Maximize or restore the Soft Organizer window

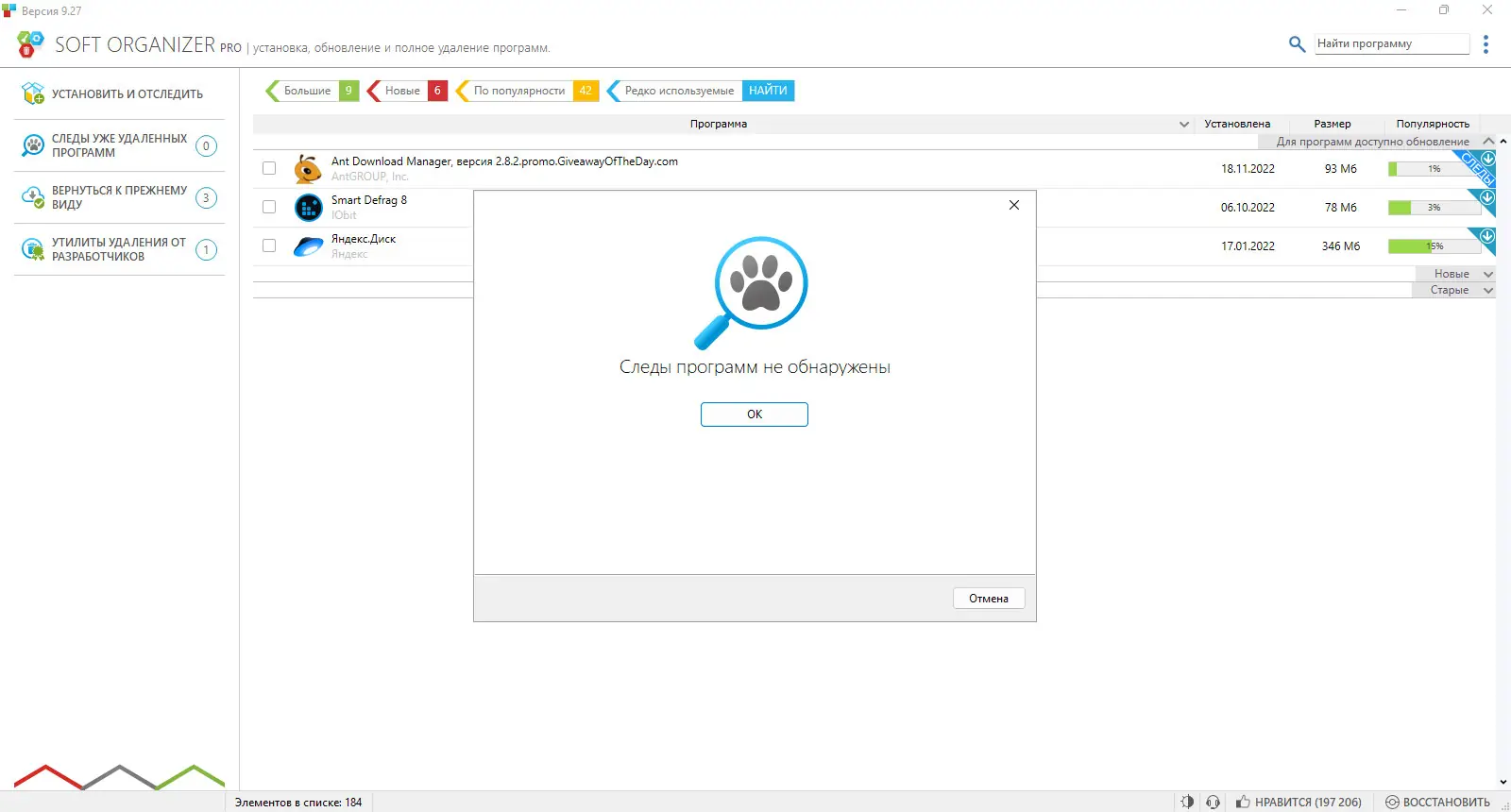click(x=1444, y=10)
